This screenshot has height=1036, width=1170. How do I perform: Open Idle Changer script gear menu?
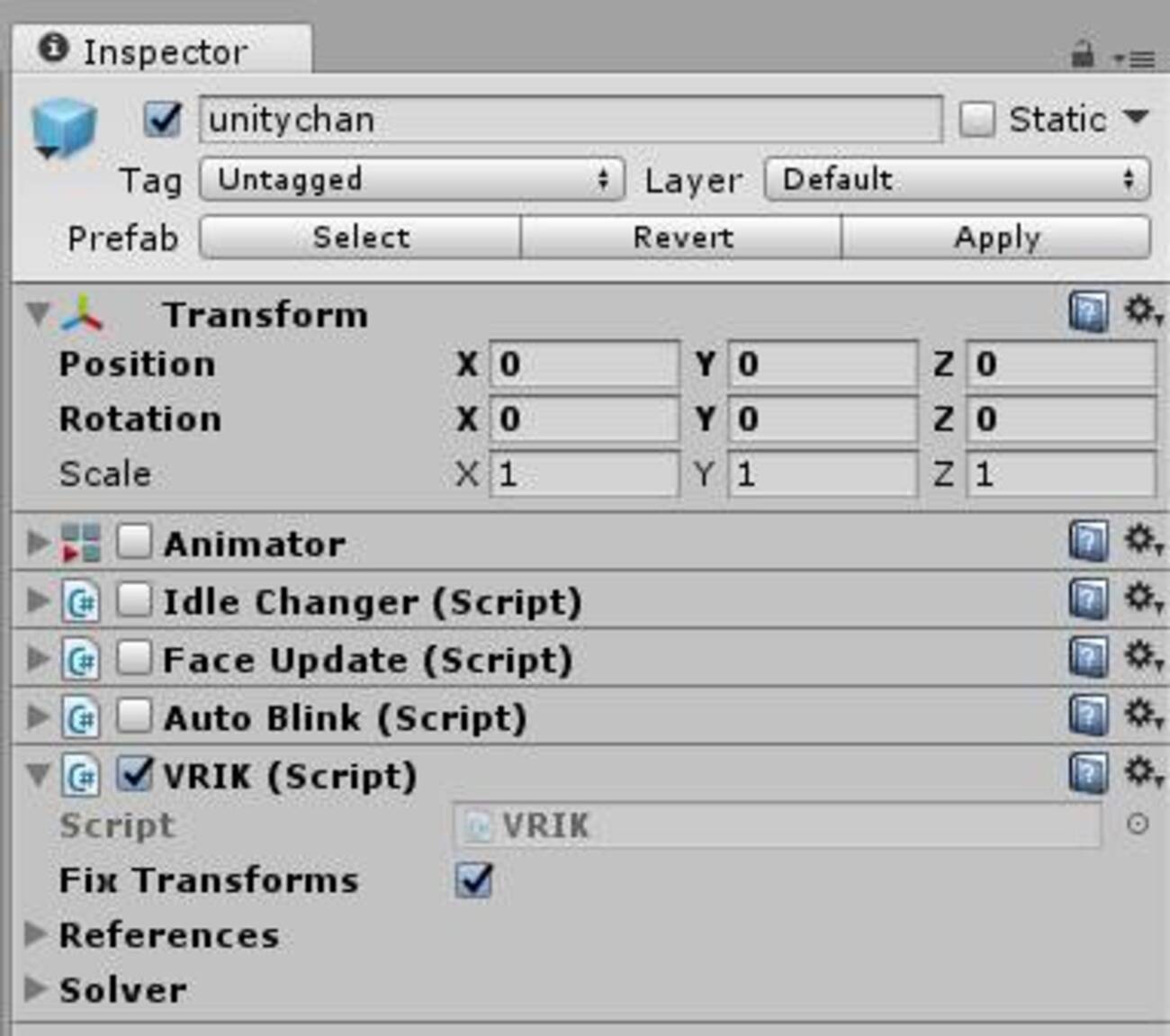1143,598
